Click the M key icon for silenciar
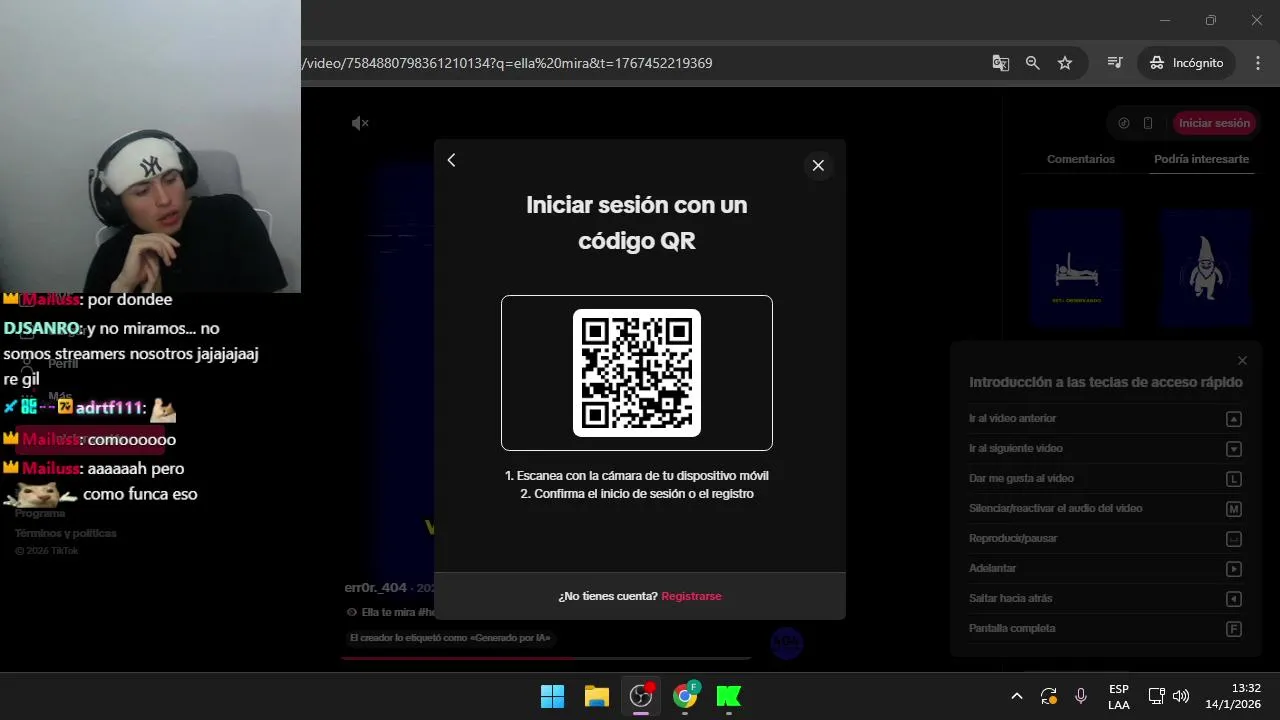The height and width of the screenshot is (720, 1280). [1234, 509]
